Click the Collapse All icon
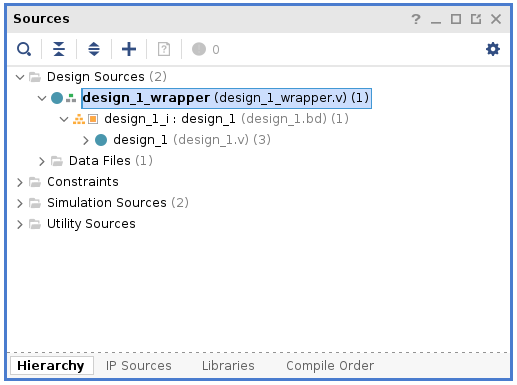The image size is (517, 385). (x=59, y=49)
